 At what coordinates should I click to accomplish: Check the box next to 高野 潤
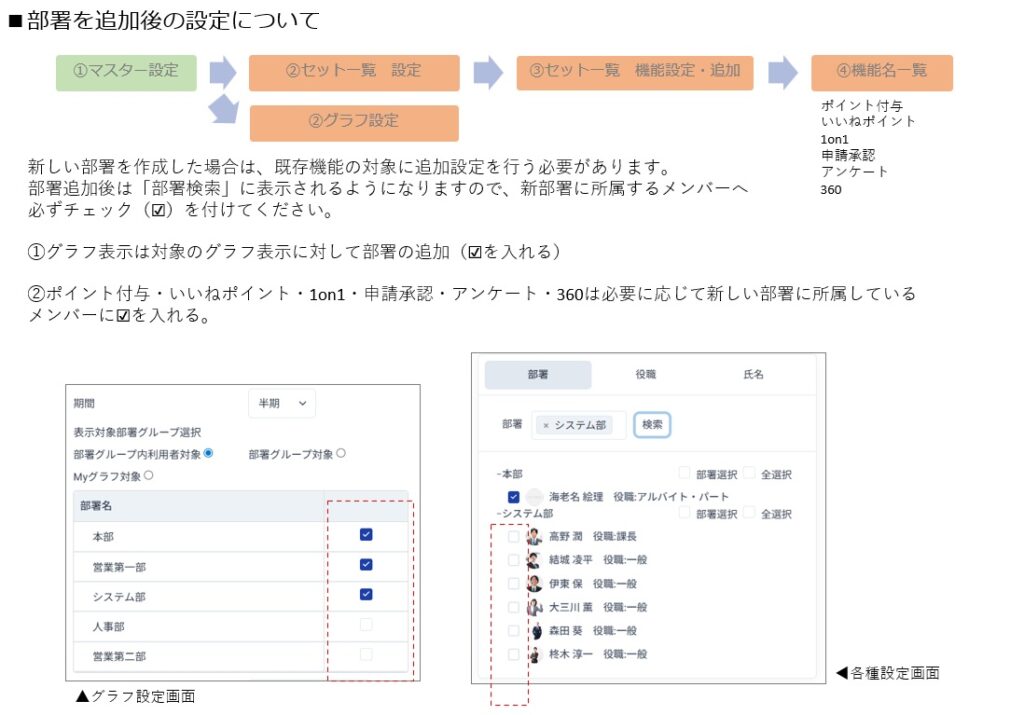[x=513, y=537]
